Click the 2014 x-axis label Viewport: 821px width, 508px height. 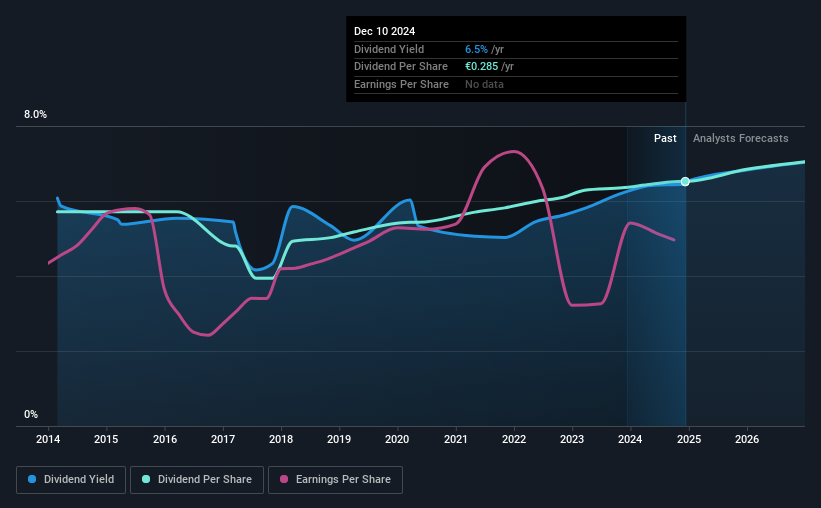pos(48,439)
